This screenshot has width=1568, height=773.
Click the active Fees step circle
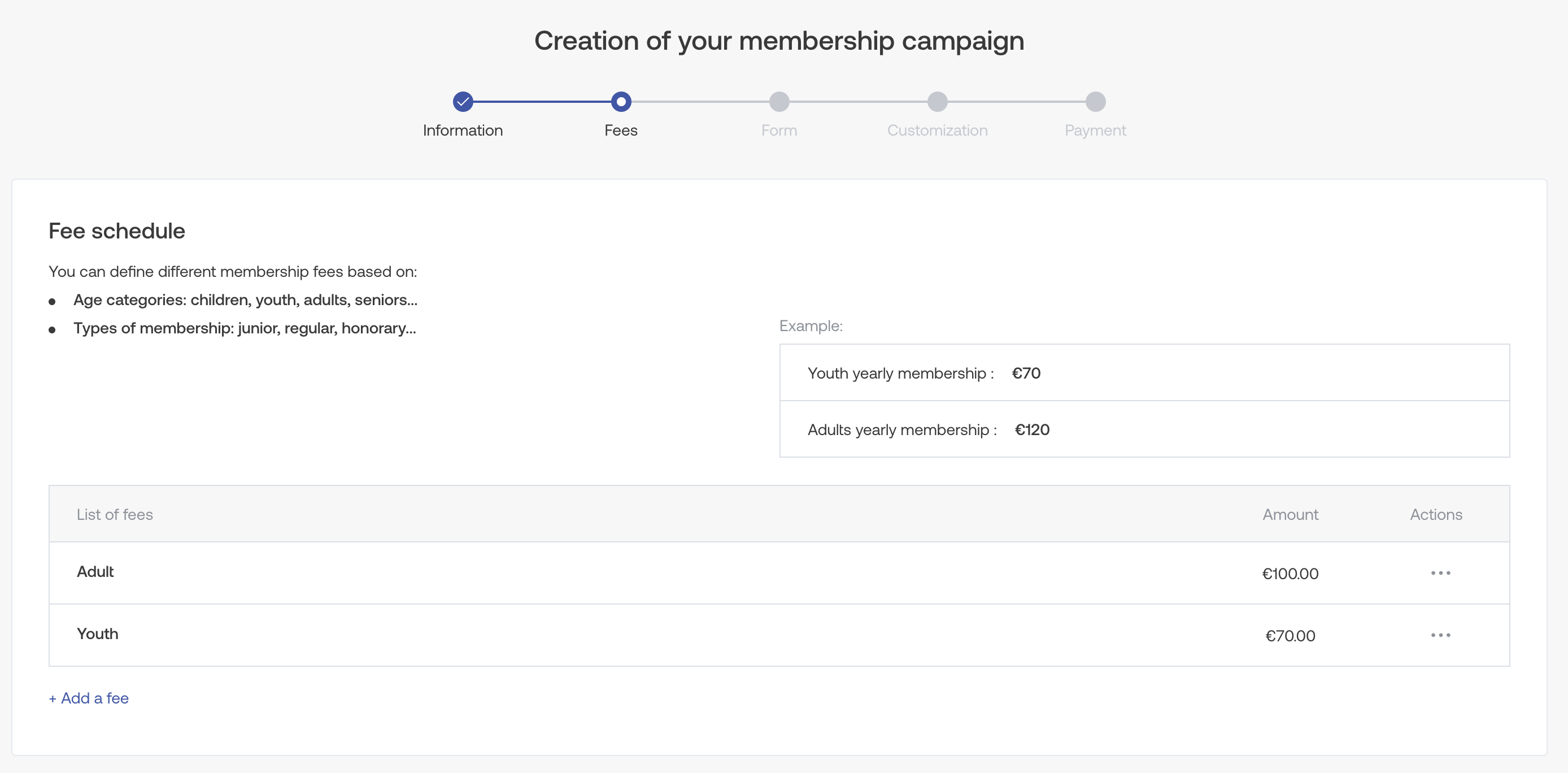pyautogui.click(x=621, y=102)
